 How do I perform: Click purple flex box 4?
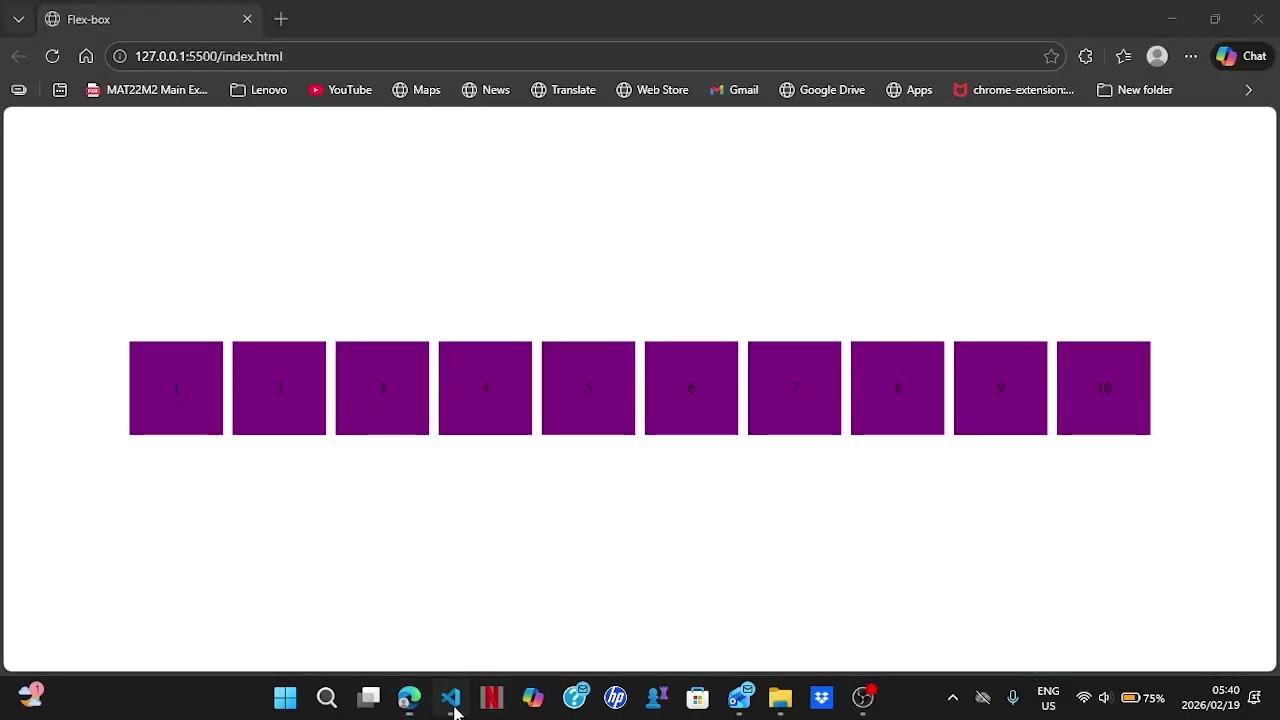point(485,388)
